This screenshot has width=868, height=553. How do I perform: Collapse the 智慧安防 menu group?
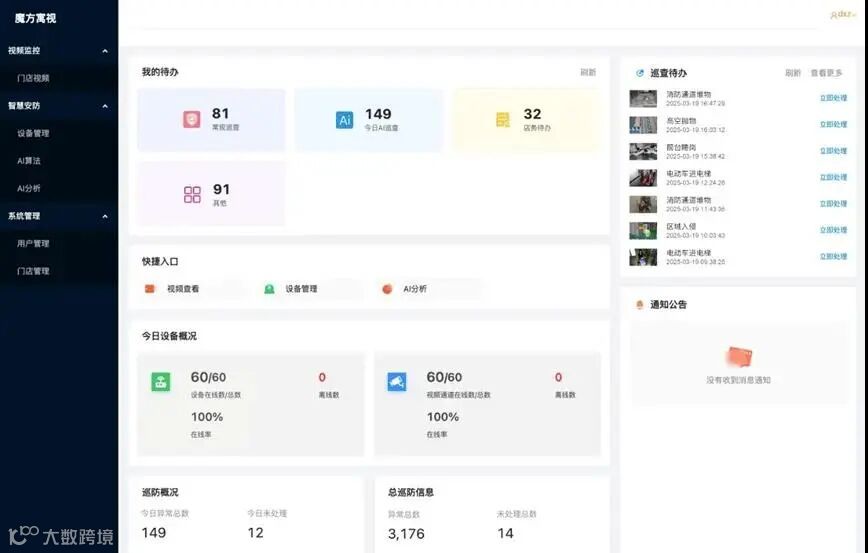click(105, 106)
